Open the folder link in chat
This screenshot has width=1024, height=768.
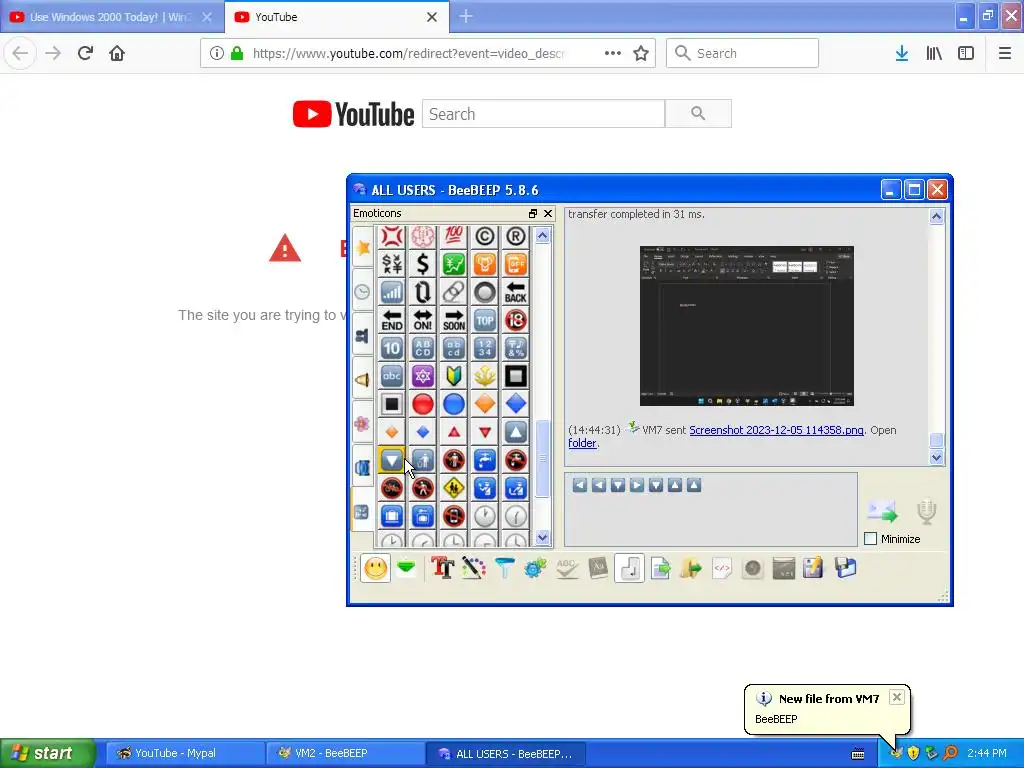(x=582, y=443)
